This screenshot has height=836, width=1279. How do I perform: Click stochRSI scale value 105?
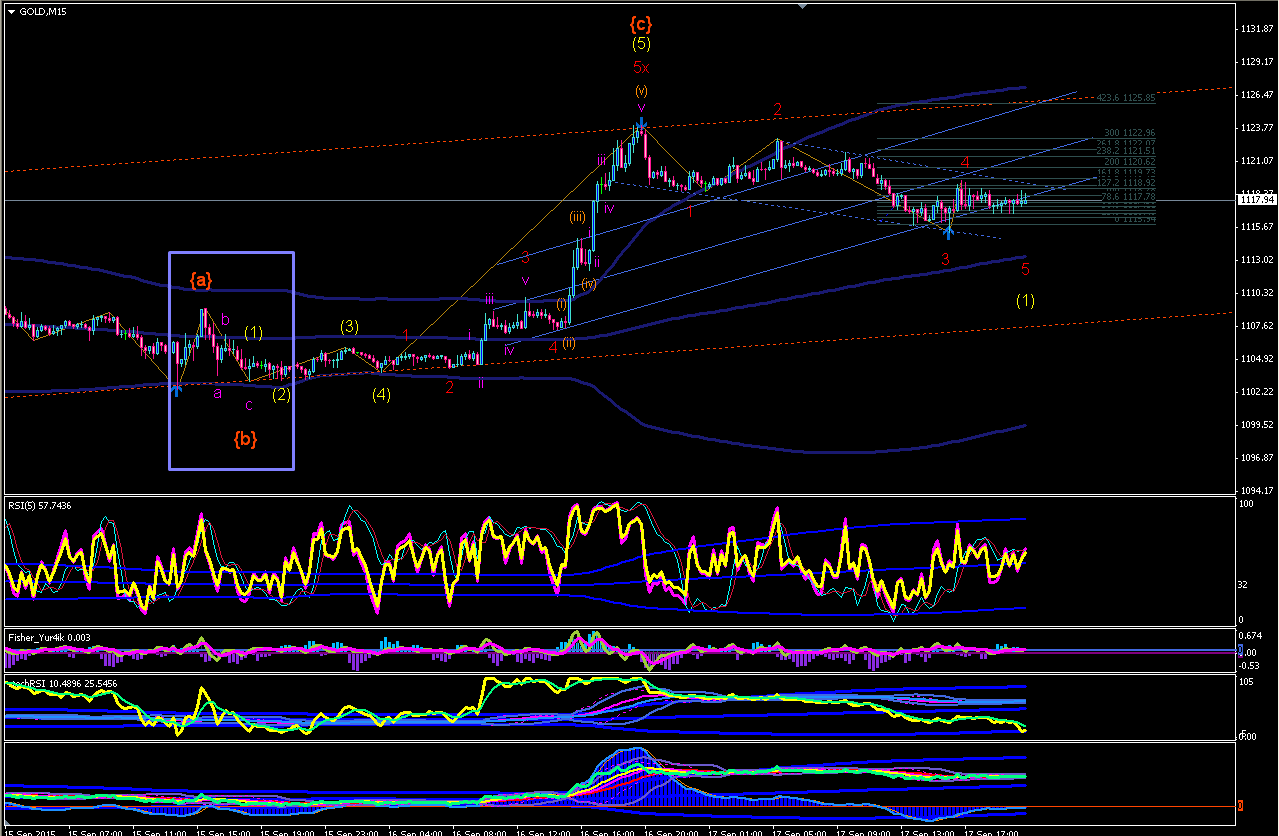click(1247, 683)
